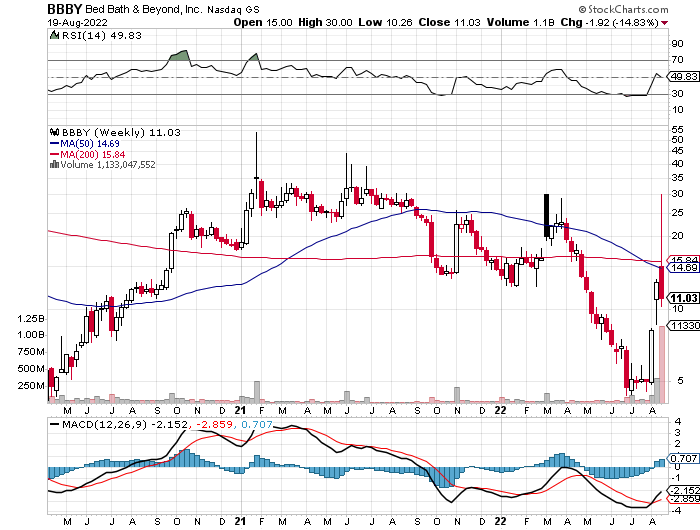Click the Volume 1.1B header value
The width and height of the screenshot is (700, 530).
tap(521, 22)
